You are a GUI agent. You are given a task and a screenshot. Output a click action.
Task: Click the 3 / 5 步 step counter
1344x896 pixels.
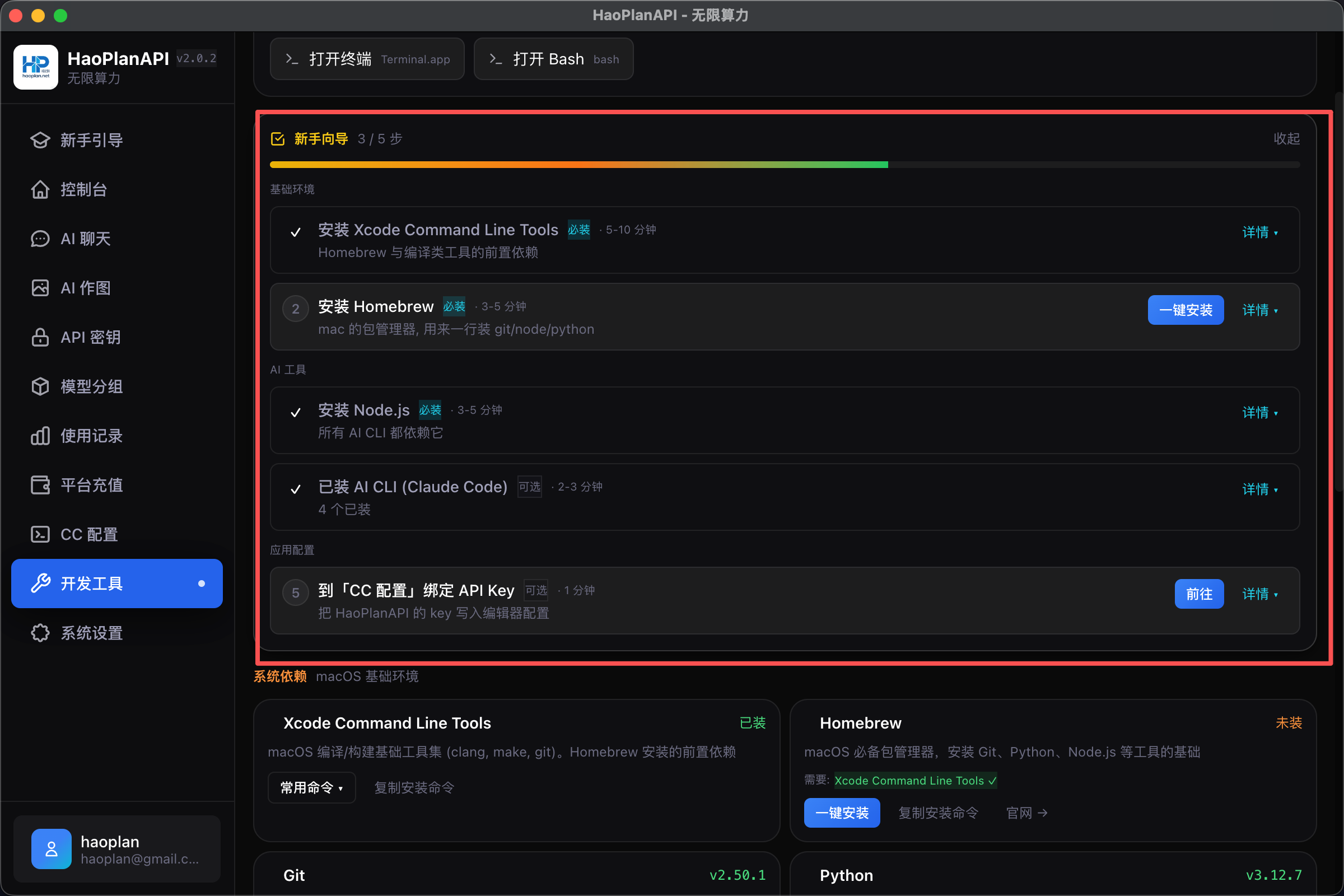[x=380, y=139]
